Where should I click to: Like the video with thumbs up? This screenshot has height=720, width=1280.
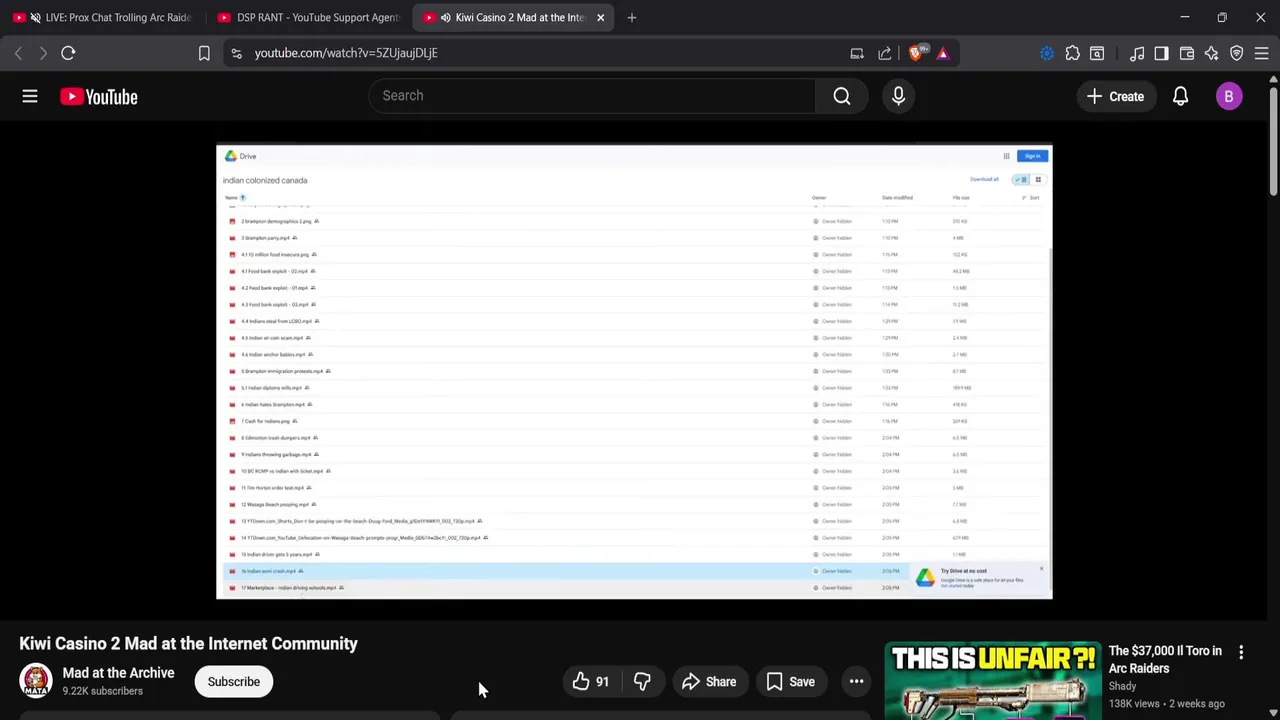[590, 682]
